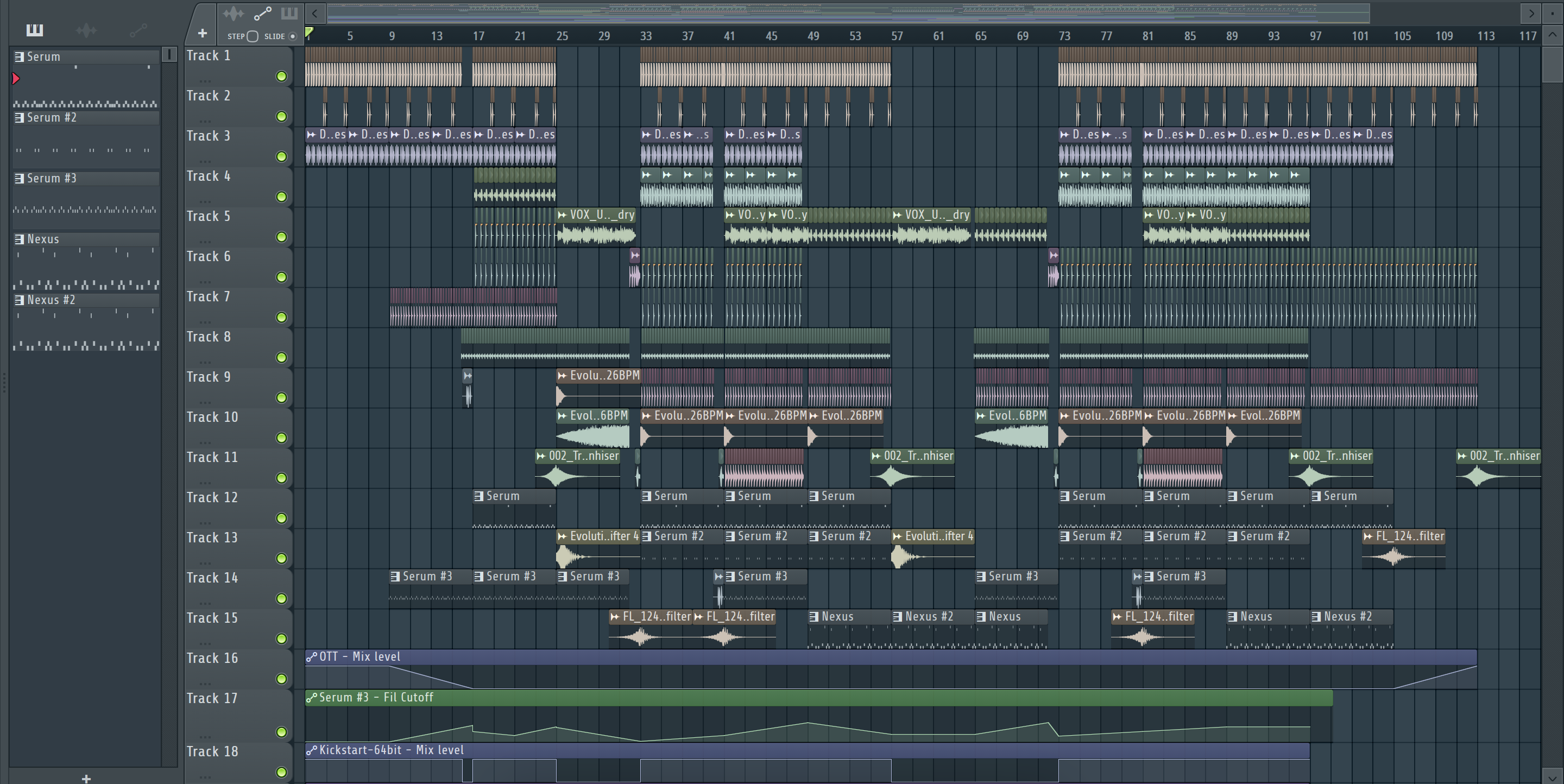The height and width of the screenshot is (784, 1564).
Task: Click bar 97 on the timeline ruler
Action: [1315, 36]
